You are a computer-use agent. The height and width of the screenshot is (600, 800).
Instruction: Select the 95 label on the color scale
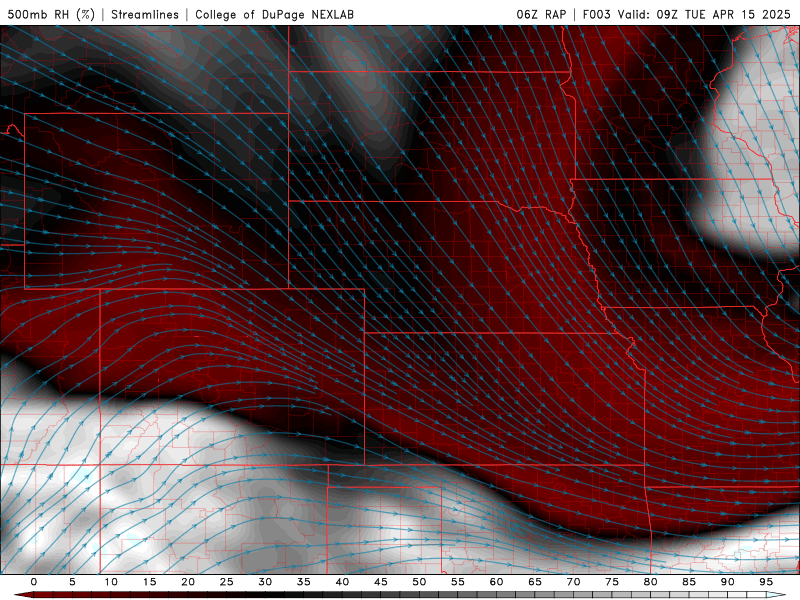tap(766, 582)
